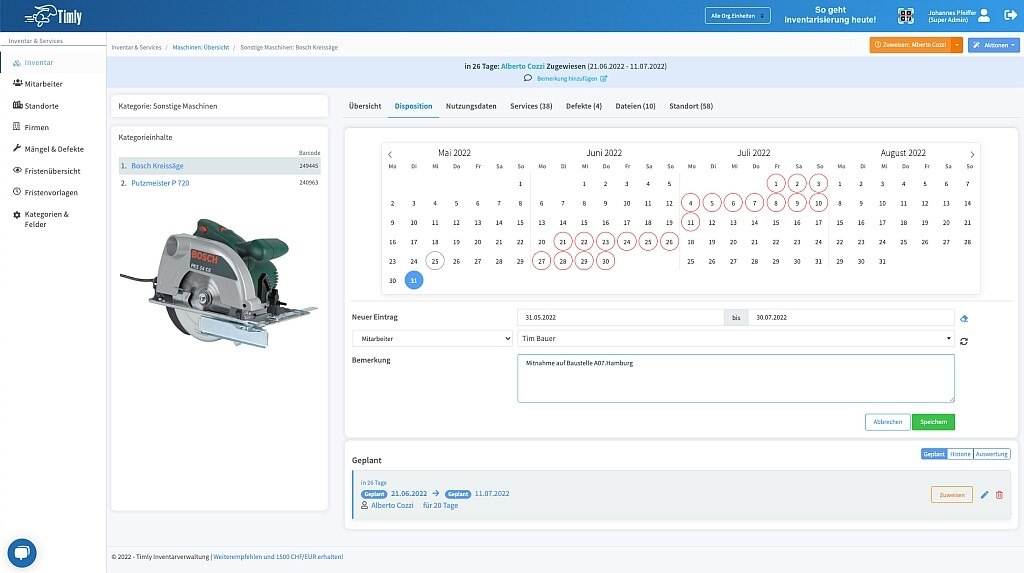The image size is (1024, 573).
Task: Open the chat support bubble
Action: (22, 553)
